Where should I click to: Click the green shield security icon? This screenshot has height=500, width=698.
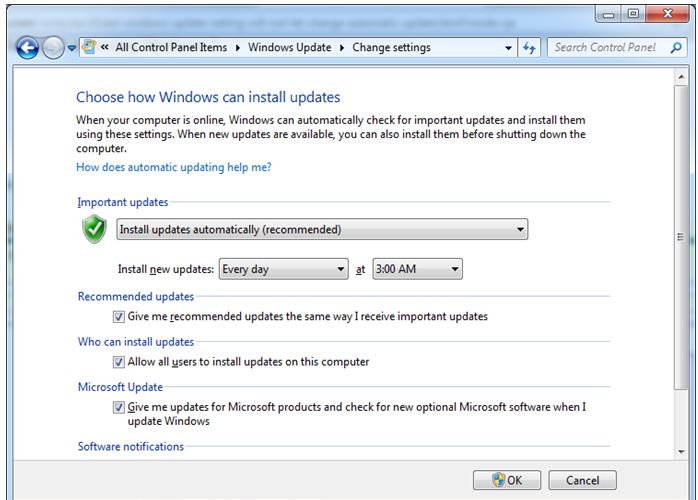(x=94, y=230)
